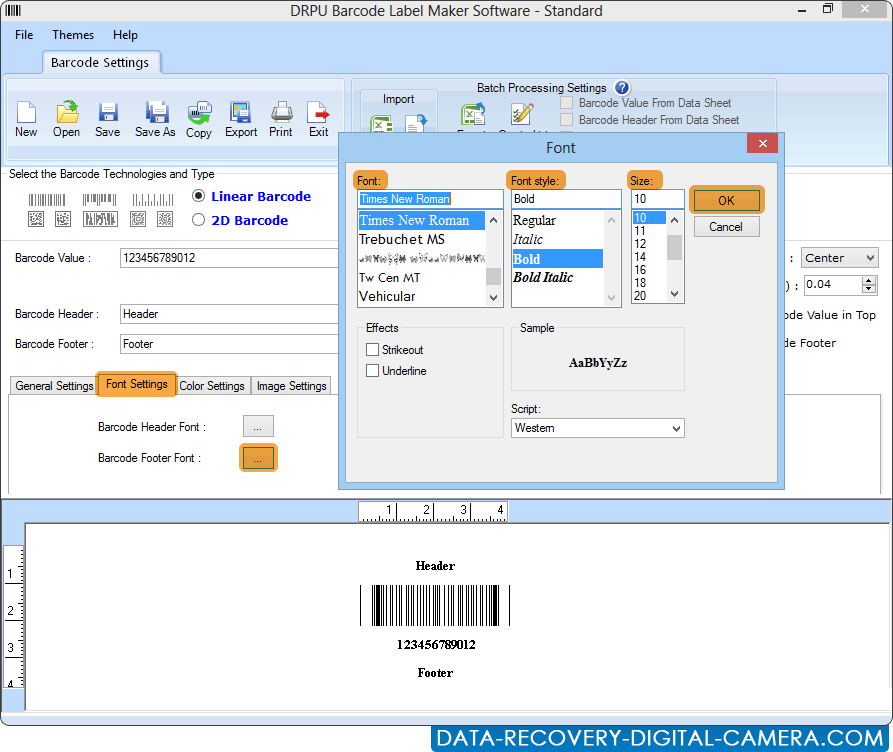Click the Batch Processing Settings help icon
This screenshot has width=893, height=752.
point(622,87)
